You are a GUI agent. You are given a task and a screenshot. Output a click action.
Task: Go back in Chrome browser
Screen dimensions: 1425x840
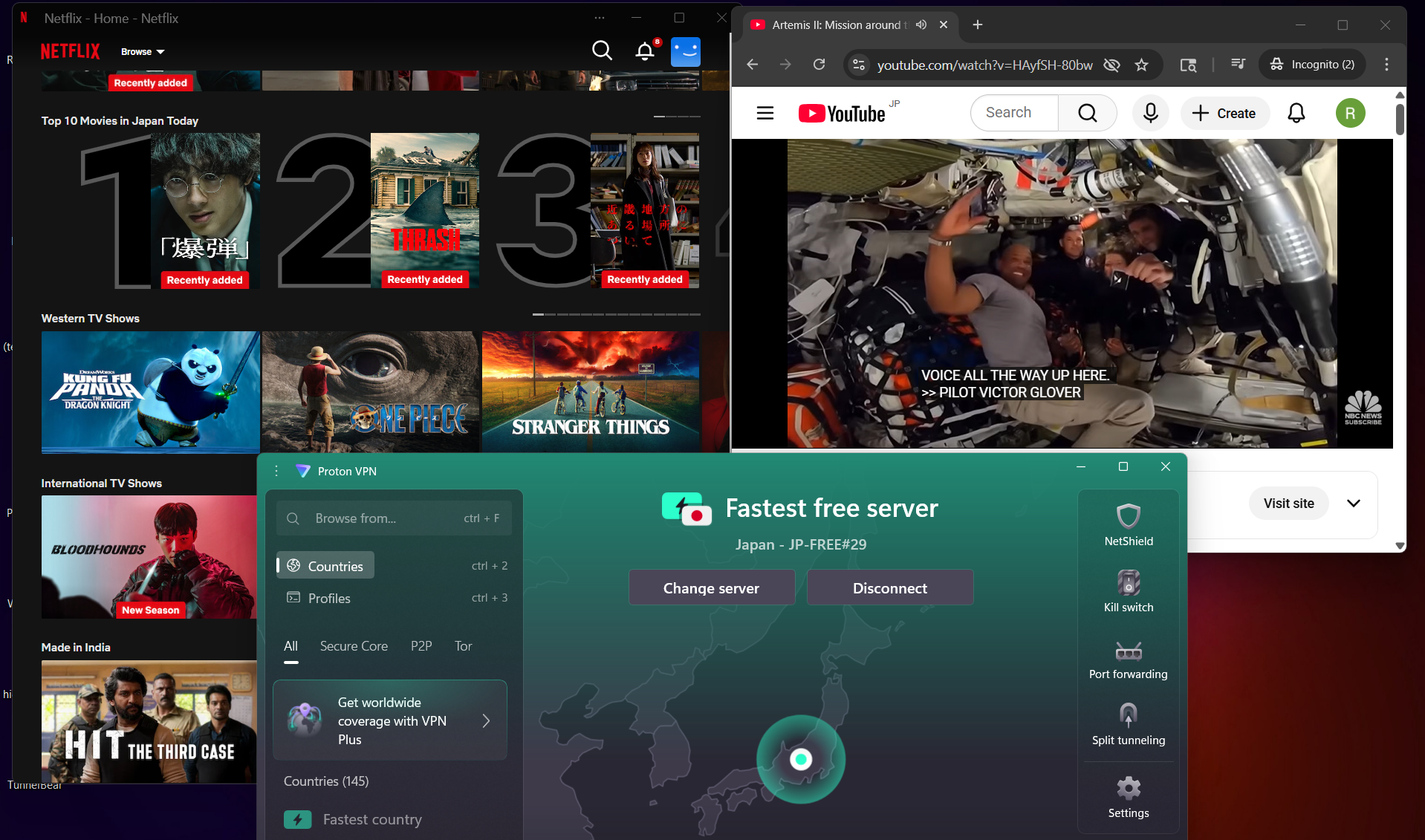[x=752, y=65]
